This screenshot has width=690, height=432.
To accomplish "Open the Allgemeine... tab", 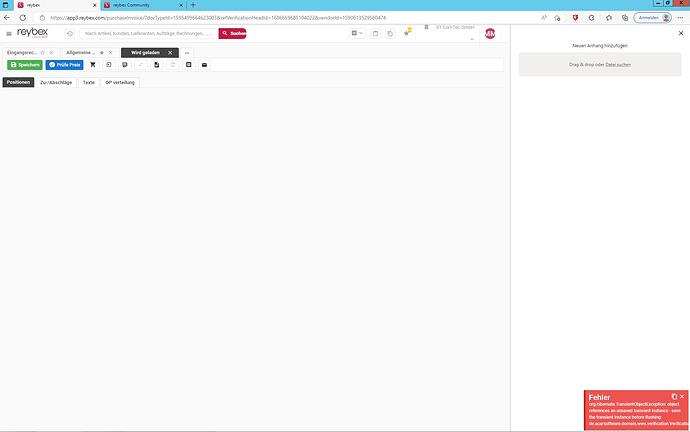I will click(x=81, y=53).
